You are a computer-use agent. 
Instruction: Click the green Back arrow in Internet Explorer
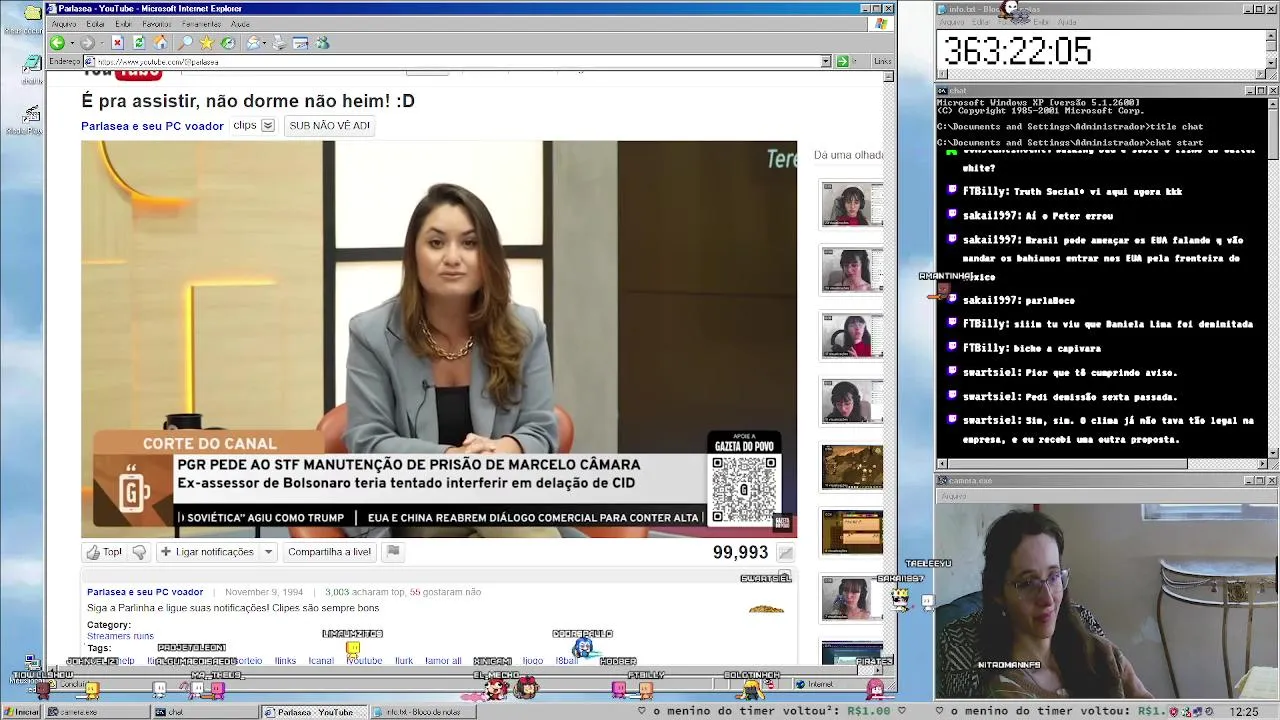(57, 43)
